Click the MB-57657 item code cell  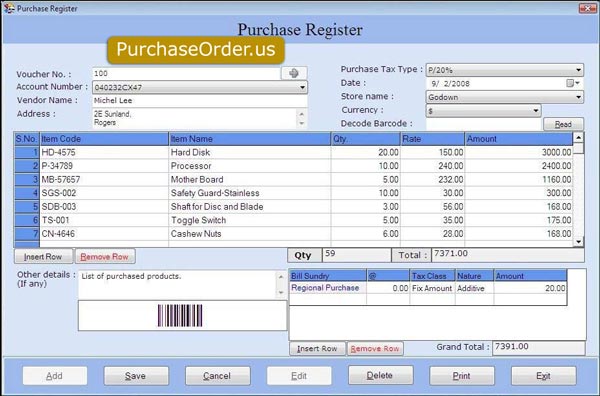(x=104, y=179)
